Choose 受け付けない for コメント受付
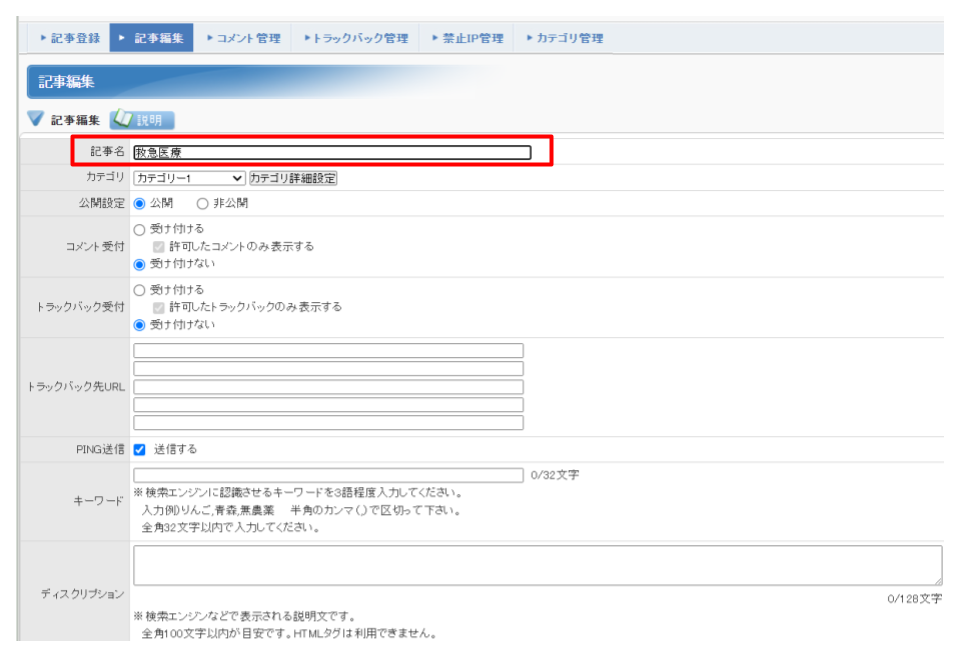This screenshot has width=960, height=650. pos(140,264)
